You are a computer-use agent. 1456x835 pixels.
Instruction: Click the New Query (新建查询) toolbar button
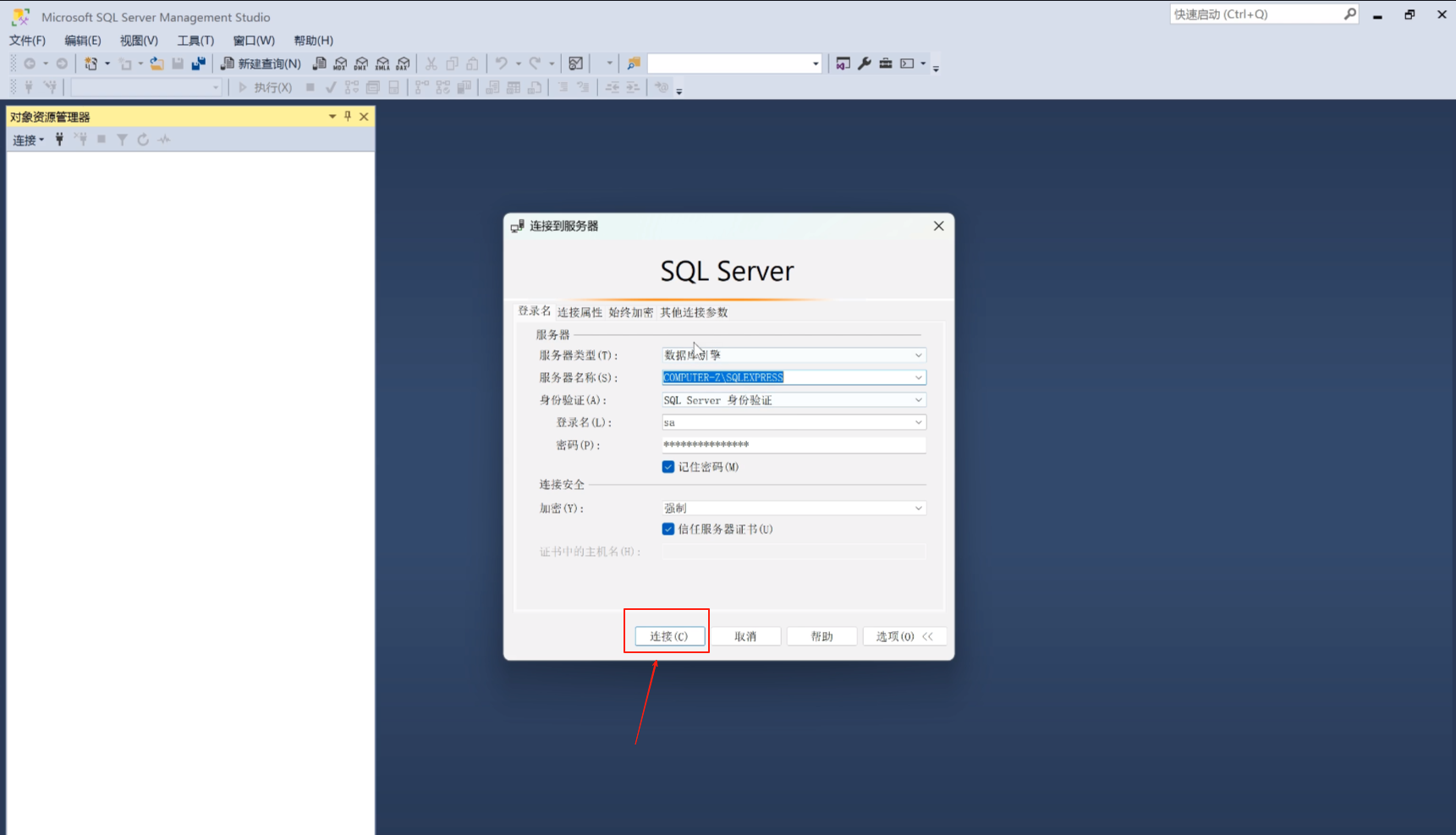click(x=261, y=63)
